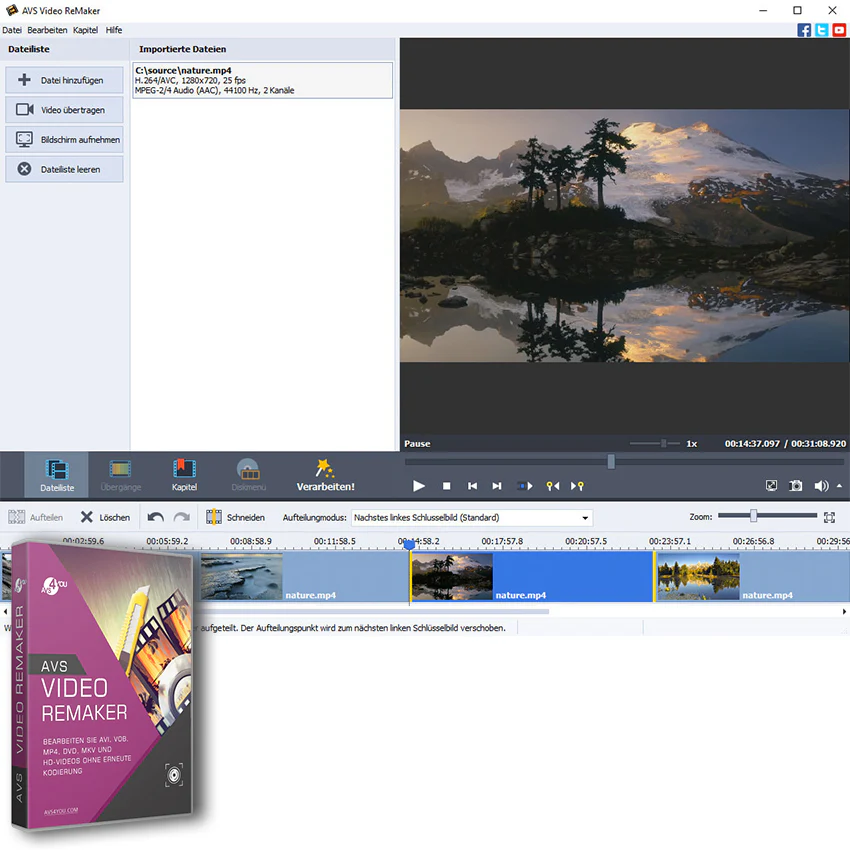Click the zoom-to-fit timeline icon
This screenshot has height=850, width=850.
829,517
